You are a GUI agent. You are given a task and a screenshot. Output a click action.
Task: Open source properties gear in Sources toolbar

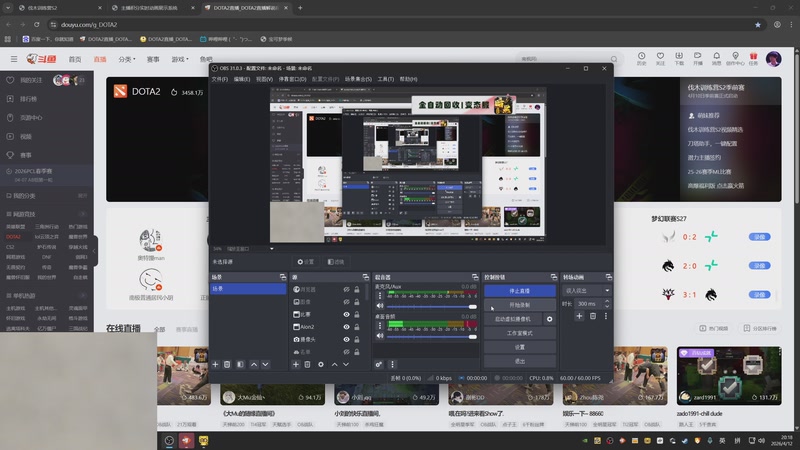tap(321, 364)
